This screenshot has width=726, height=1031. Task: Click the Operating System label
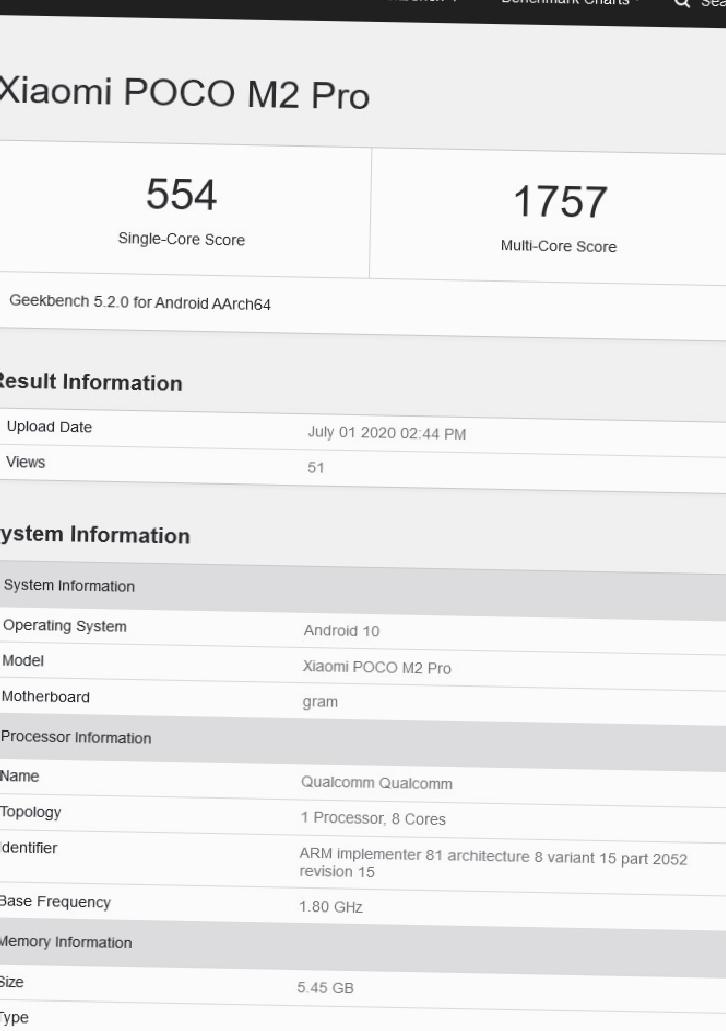pos(64,626)
